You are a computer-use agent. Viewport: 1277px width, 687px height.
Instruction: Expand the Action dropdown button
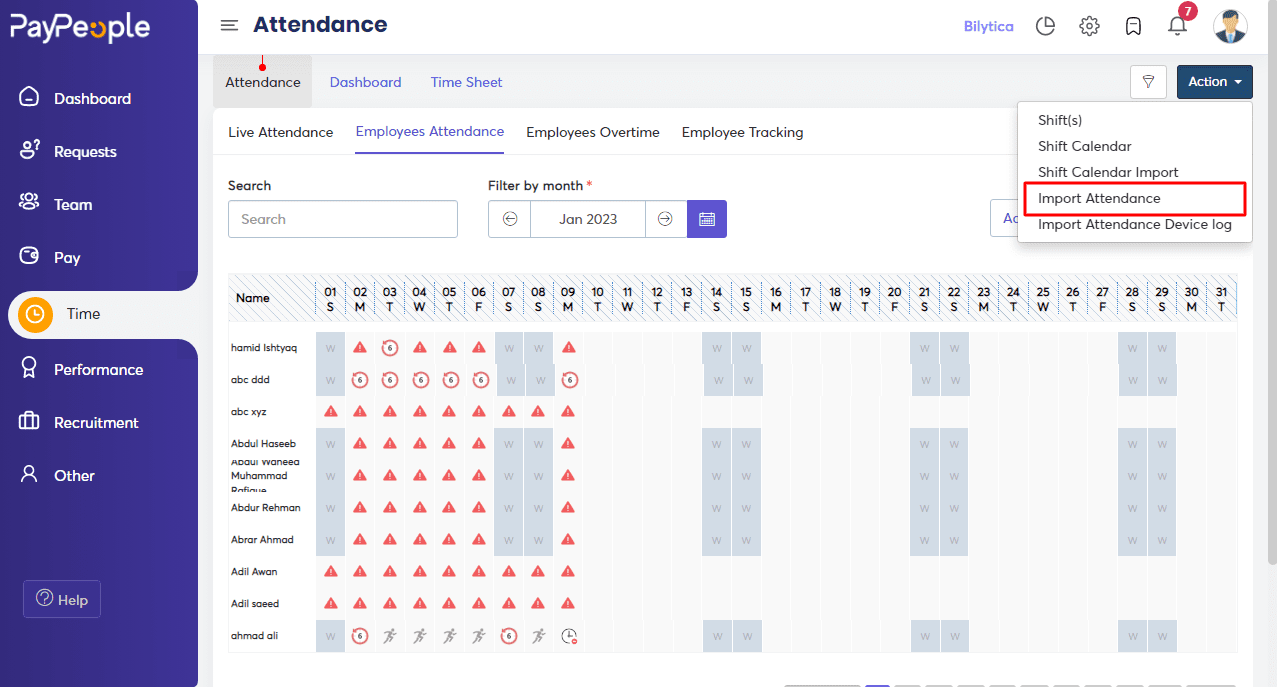click(x=1214, y=82)
